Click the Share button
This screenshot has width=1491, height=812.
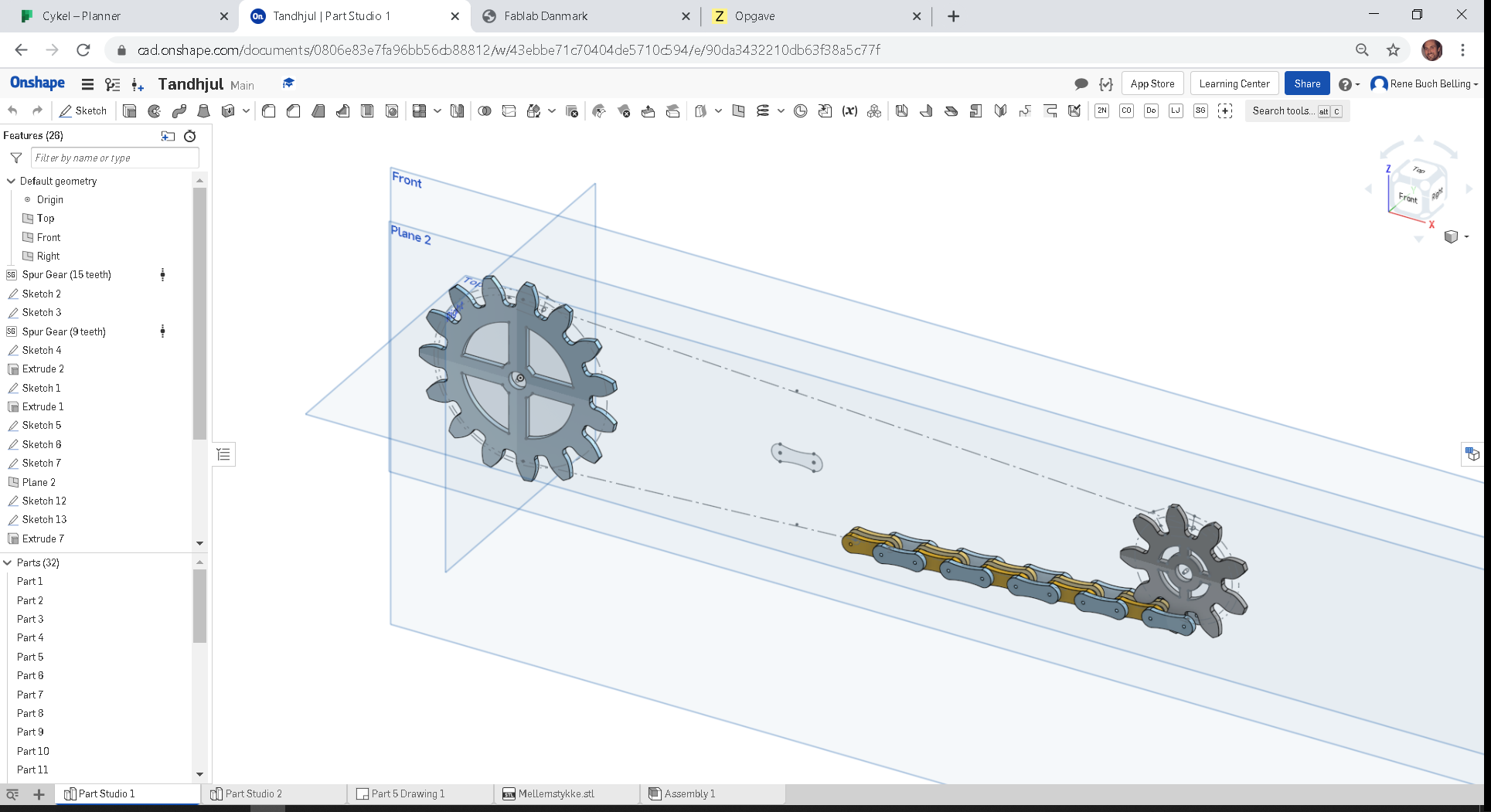point(1307,83)
